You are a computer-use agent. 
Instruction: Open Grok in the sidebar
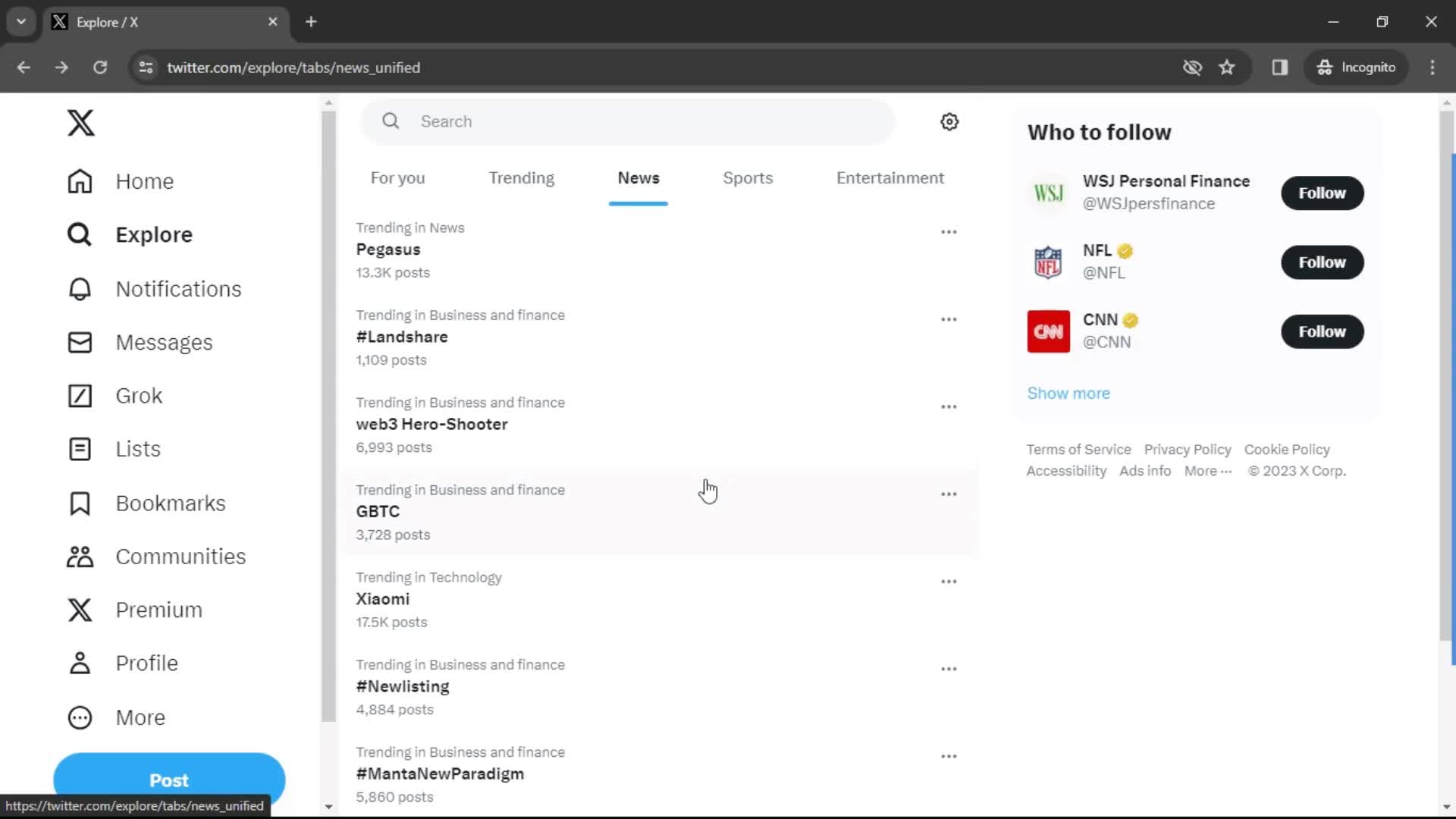click(115, 396)
